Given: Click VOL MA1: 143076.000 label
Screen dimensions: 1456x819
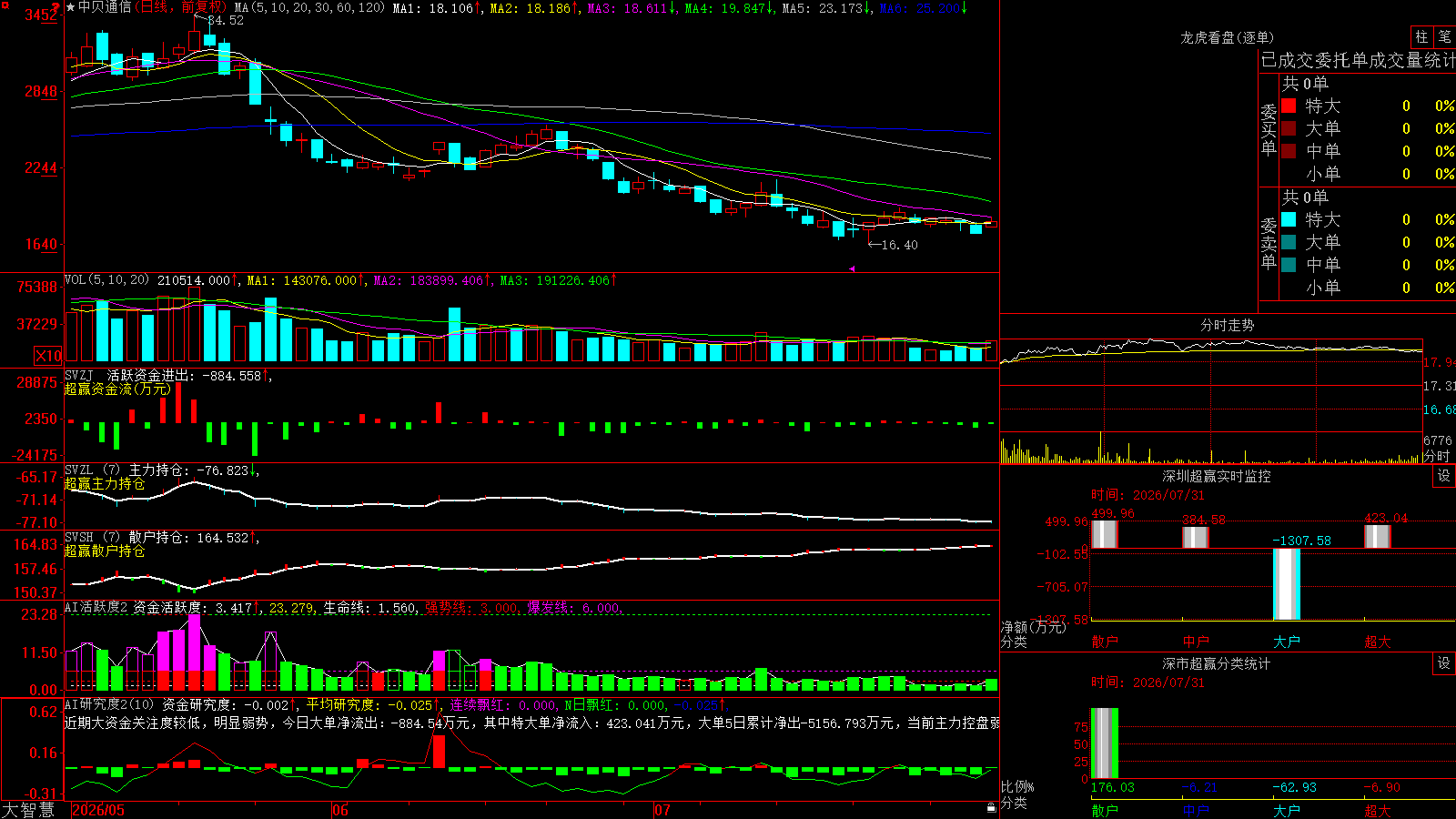Looking at the screenshot, I should click(x=306, y=280).
